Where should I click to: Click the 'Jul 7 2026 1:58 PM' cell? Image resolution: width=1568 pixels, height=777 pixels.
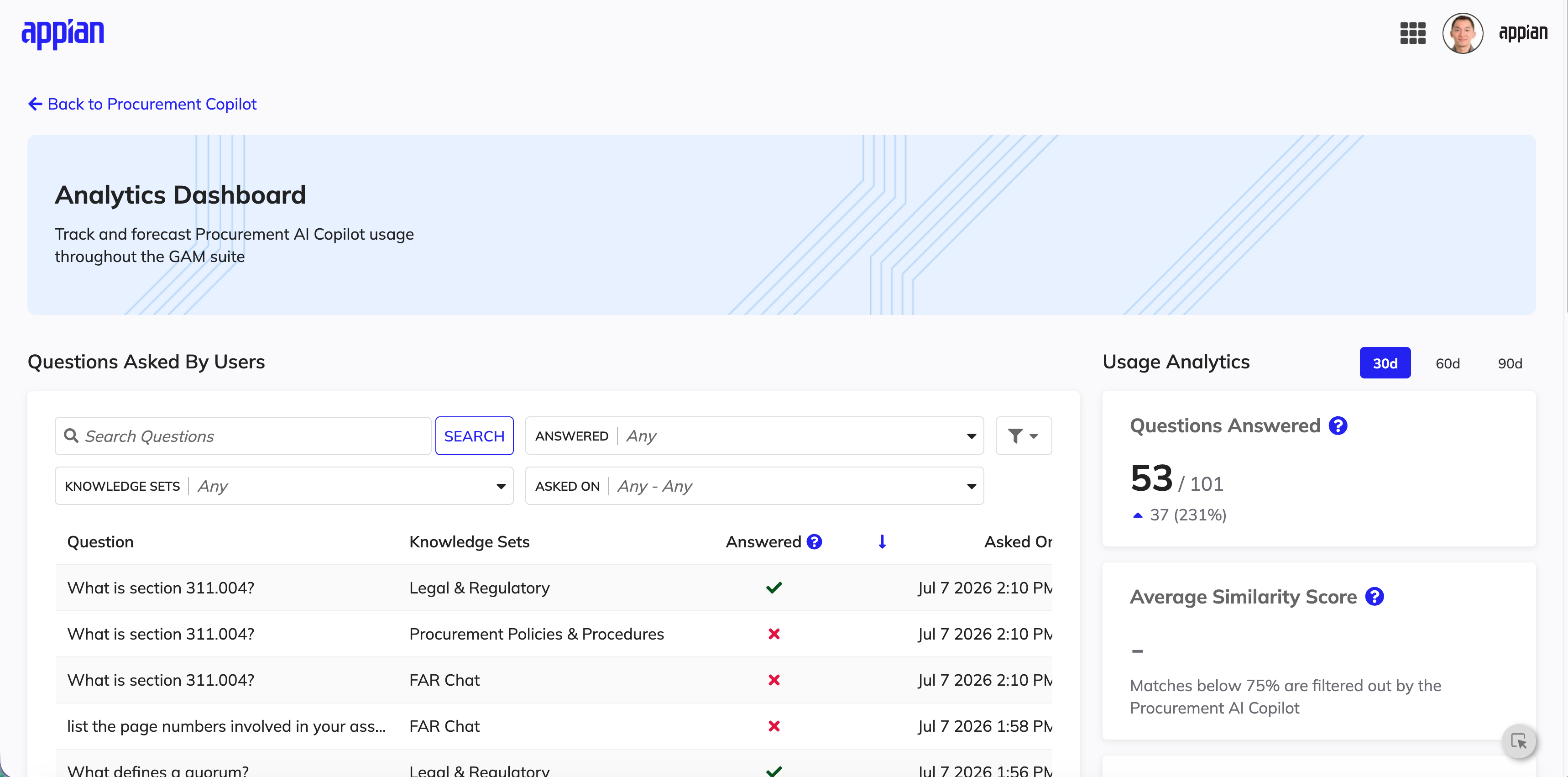tap(985, 726)
